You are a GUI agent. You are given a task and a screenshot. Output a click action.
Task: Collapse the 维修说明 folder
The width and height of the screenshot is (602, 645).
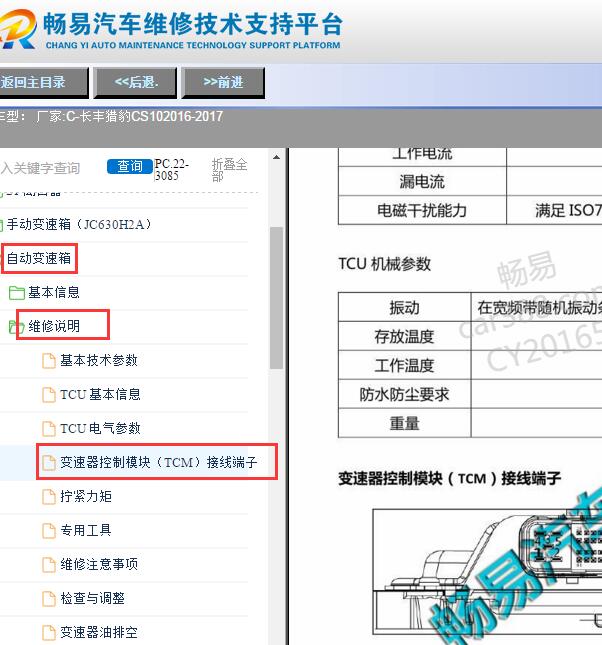click(54, 326)
